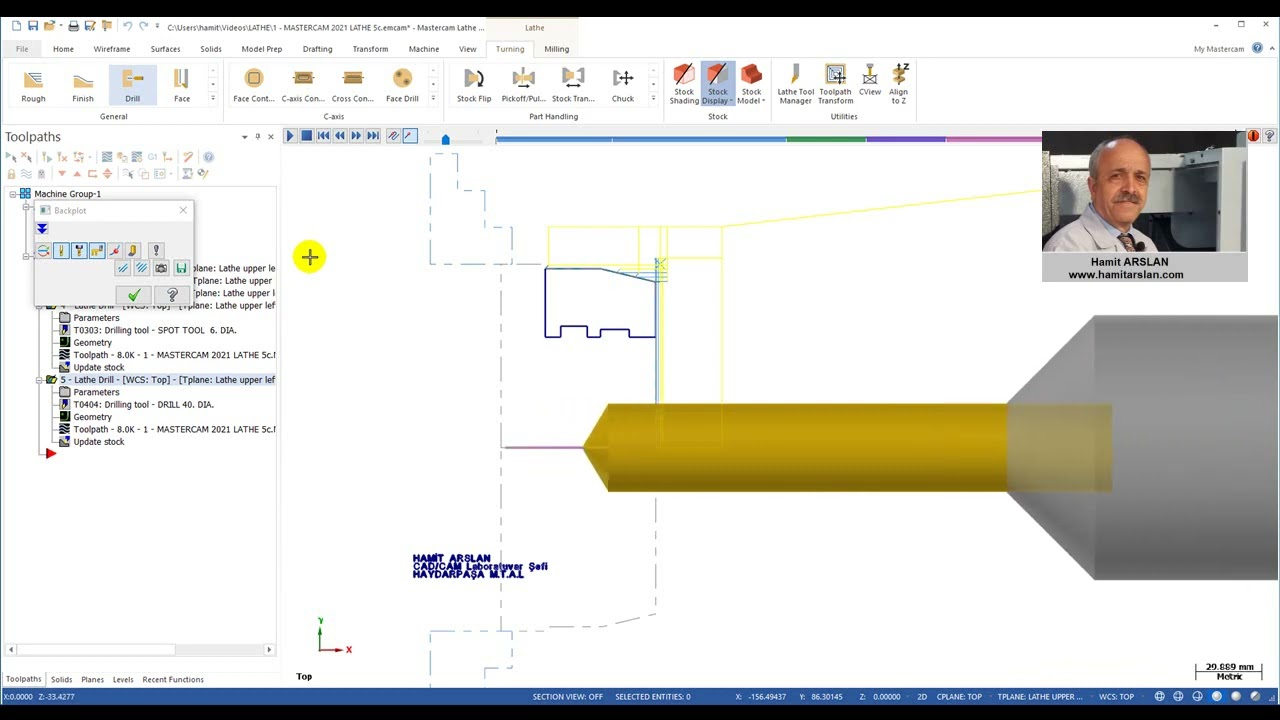This screenshot has height=720, width=1280.
Task: Open the Face Drill toolpath
Action: (x=402, y=86)
